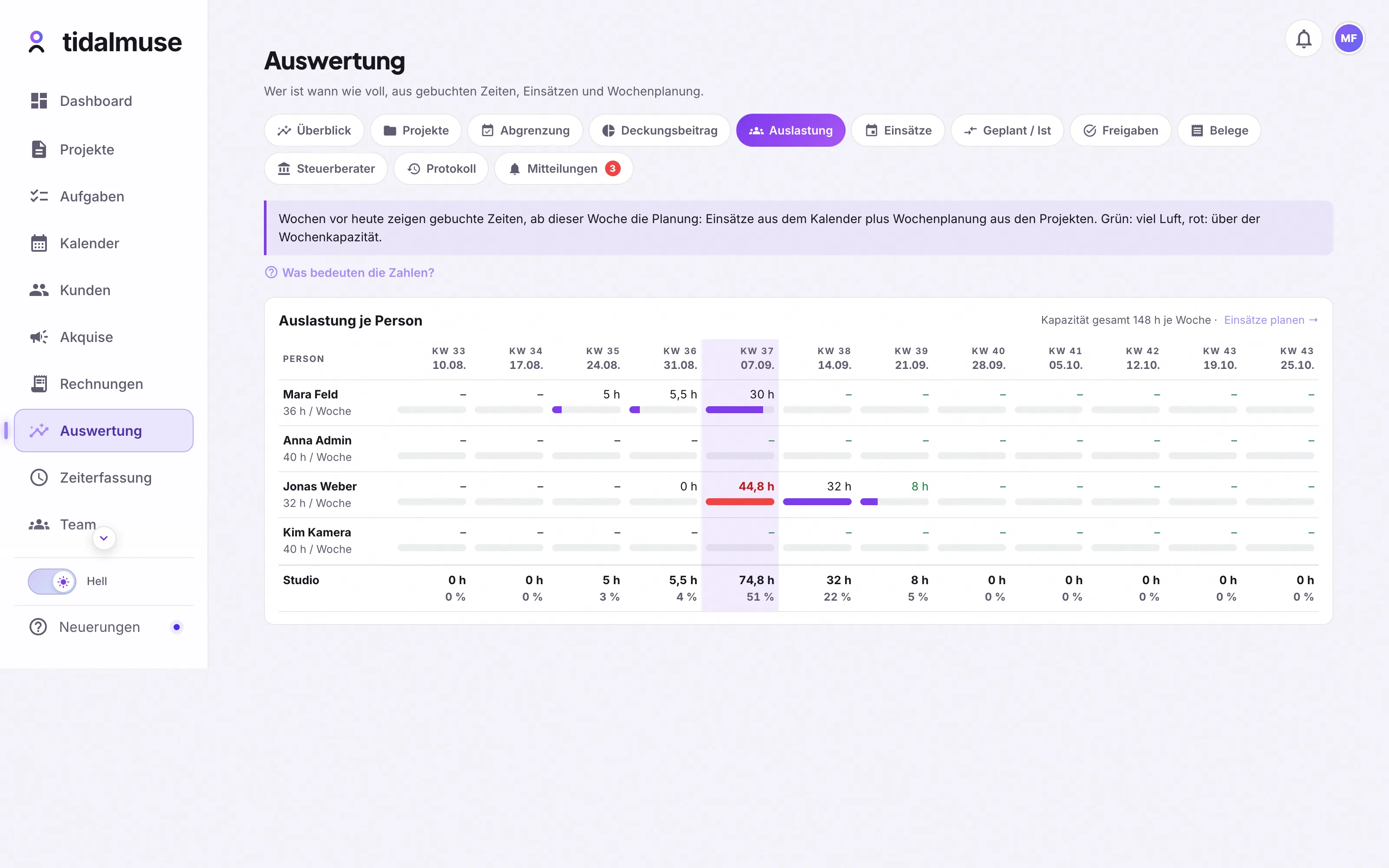Image resolution: width=1389 pixels, height=868 pixels.
Task: Switch to the Einsätze tab
Action: pyautogui.click(x=898, y=130)
